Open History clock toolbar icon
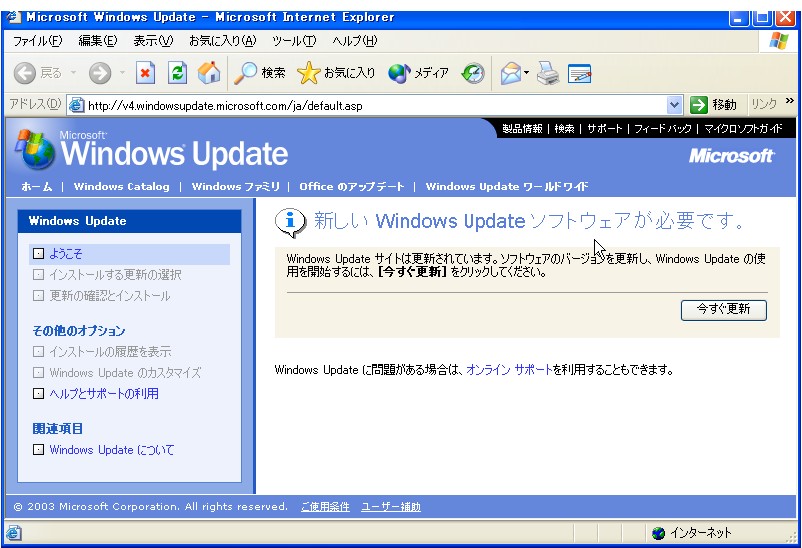This screenshot has width=802, height=548. tap(473, 73)
